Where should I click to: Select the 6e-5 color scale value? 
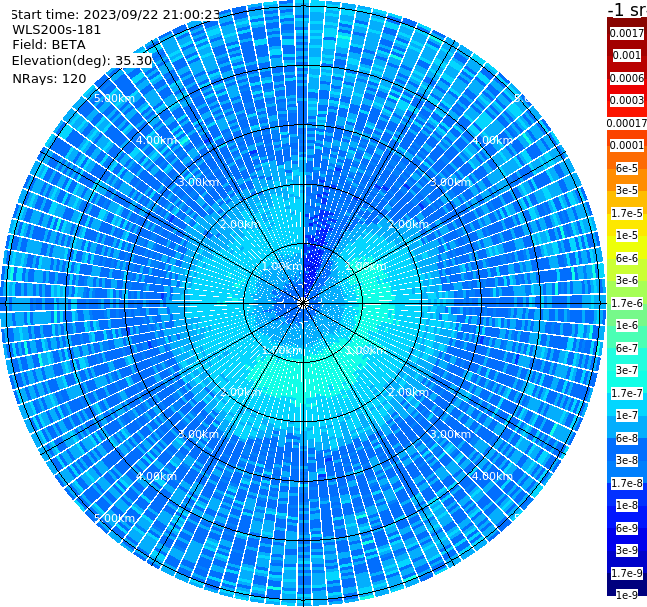627,168
